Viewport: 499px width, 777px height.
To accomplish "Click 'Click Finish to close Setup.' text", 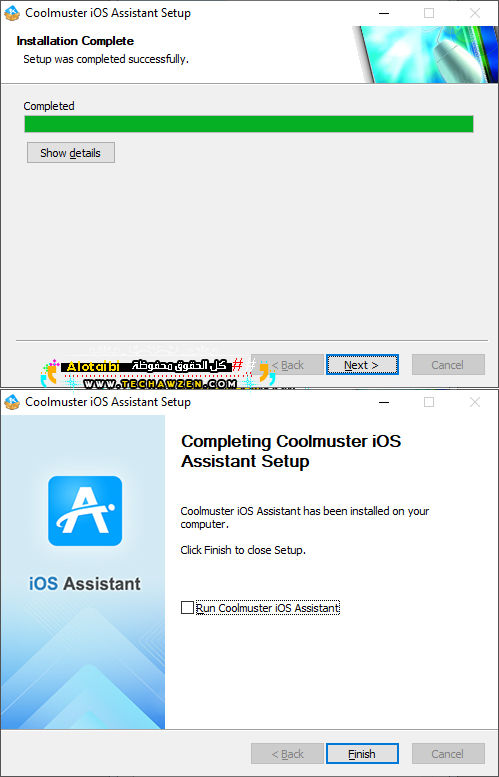I will (x=243, y=550).
